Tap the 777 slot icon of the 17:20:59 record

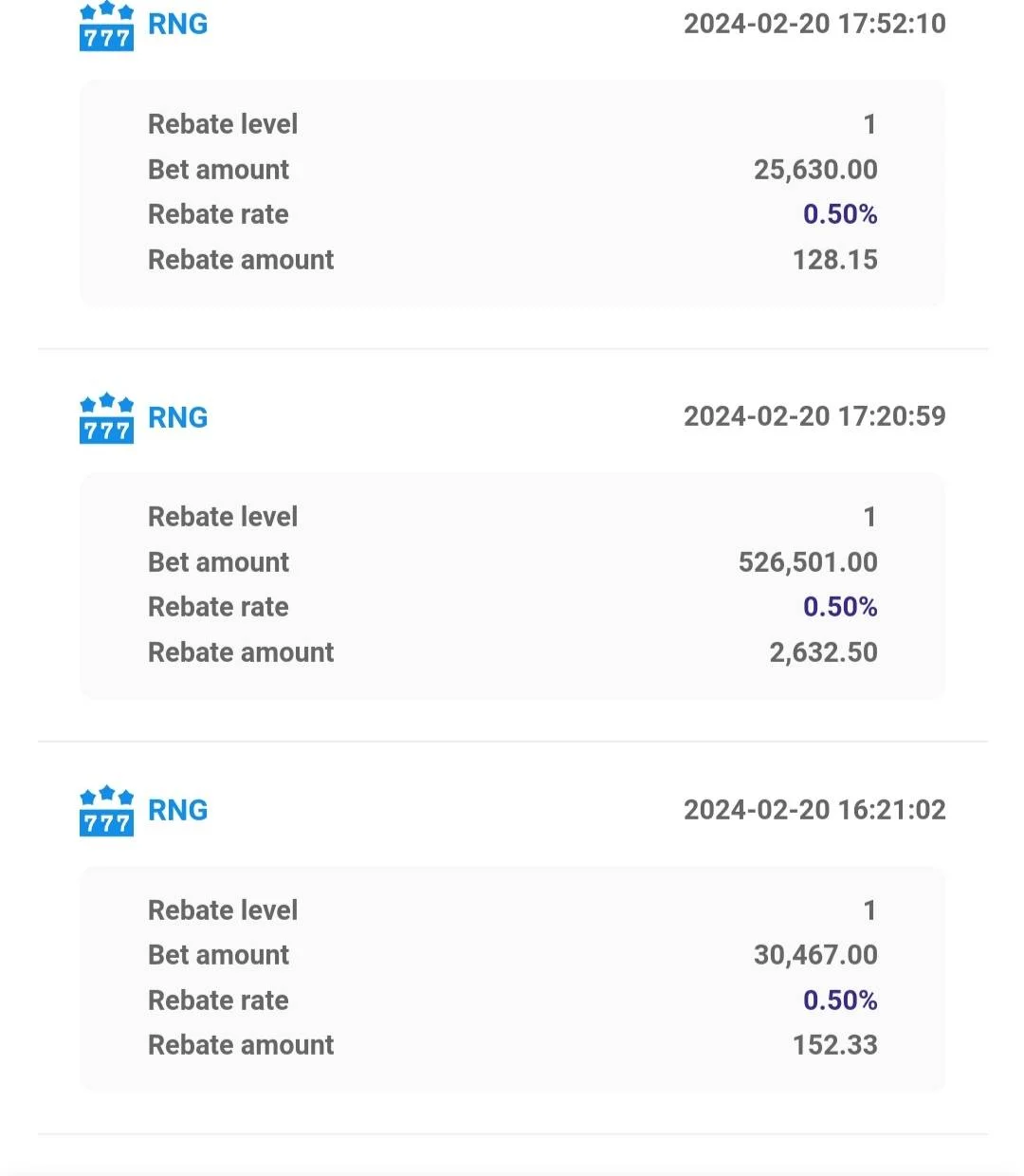pos(106,418)
